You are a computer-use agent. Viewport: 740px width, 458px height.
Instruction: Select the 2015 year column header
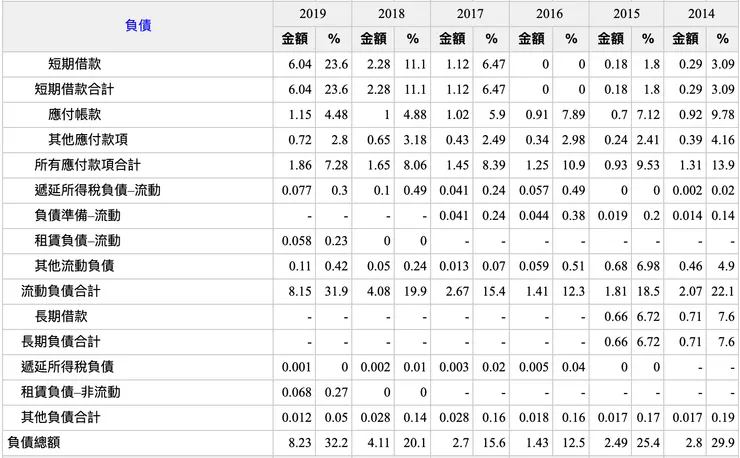(x=626, y=14)
